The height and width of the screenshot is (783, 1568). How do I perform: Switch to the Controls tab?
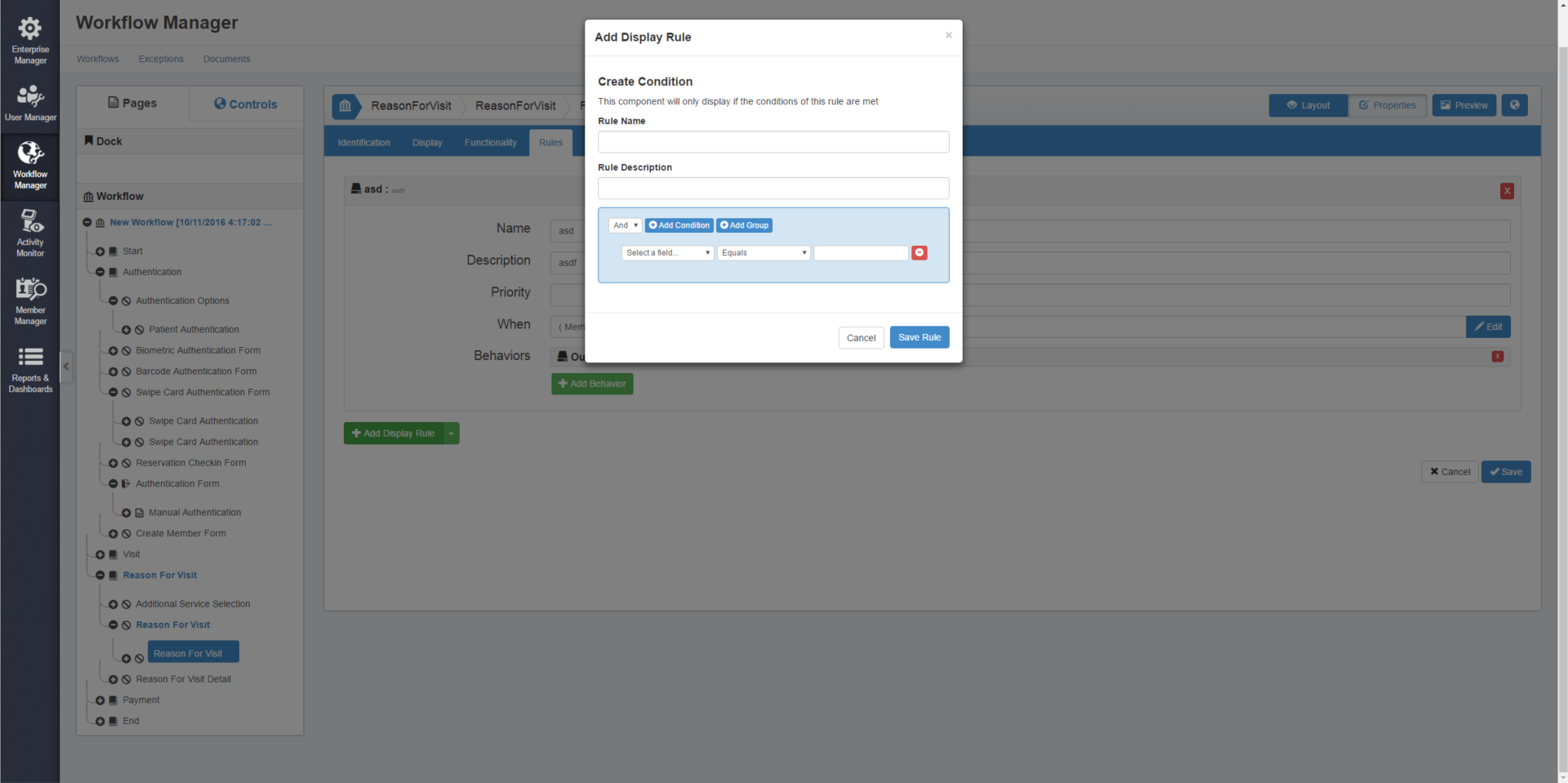[x=246, y=105]
